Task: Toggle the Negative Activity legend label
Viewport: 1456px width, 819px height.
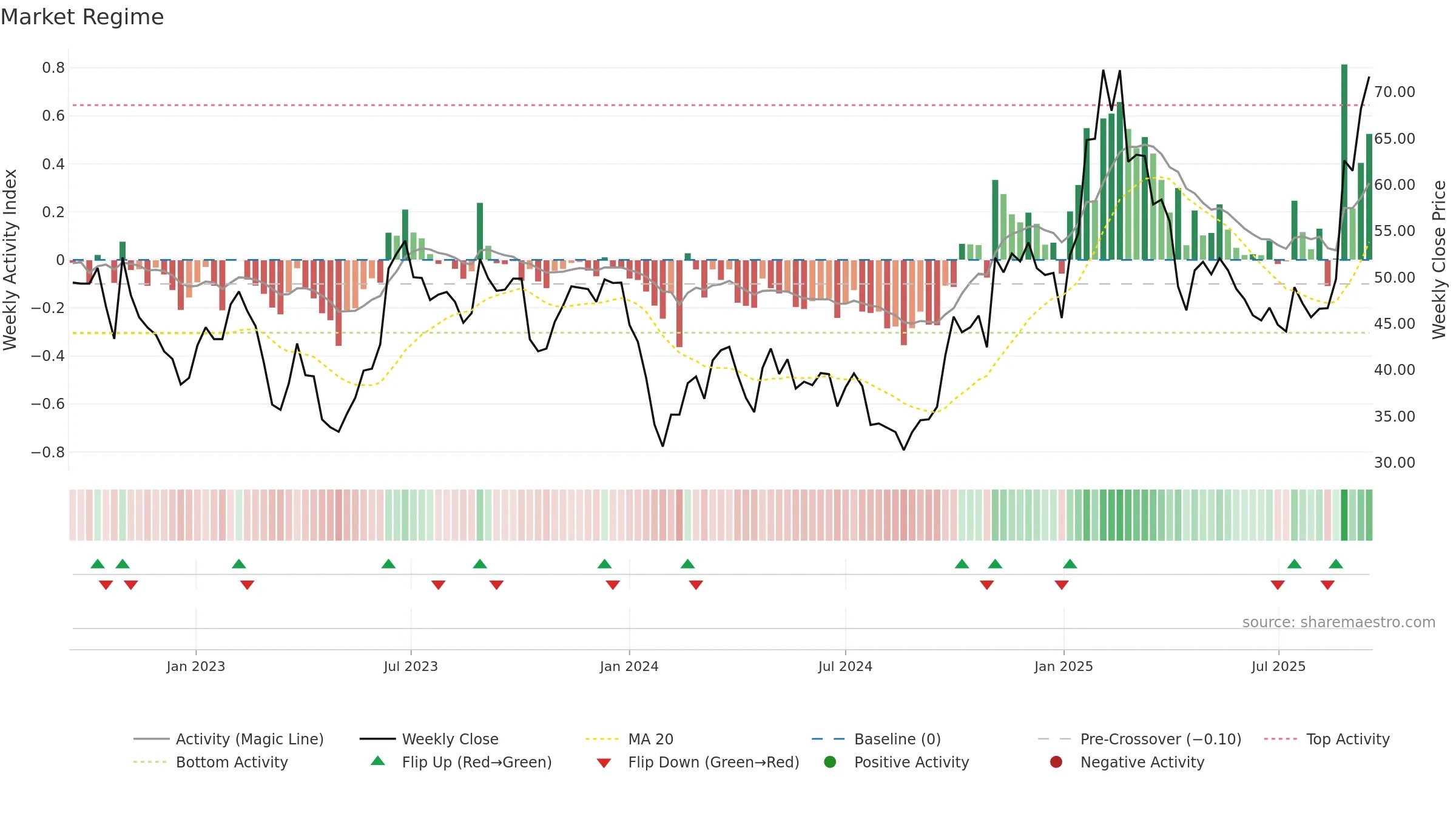Action: pyautogui.click(x=1142, y=762)
